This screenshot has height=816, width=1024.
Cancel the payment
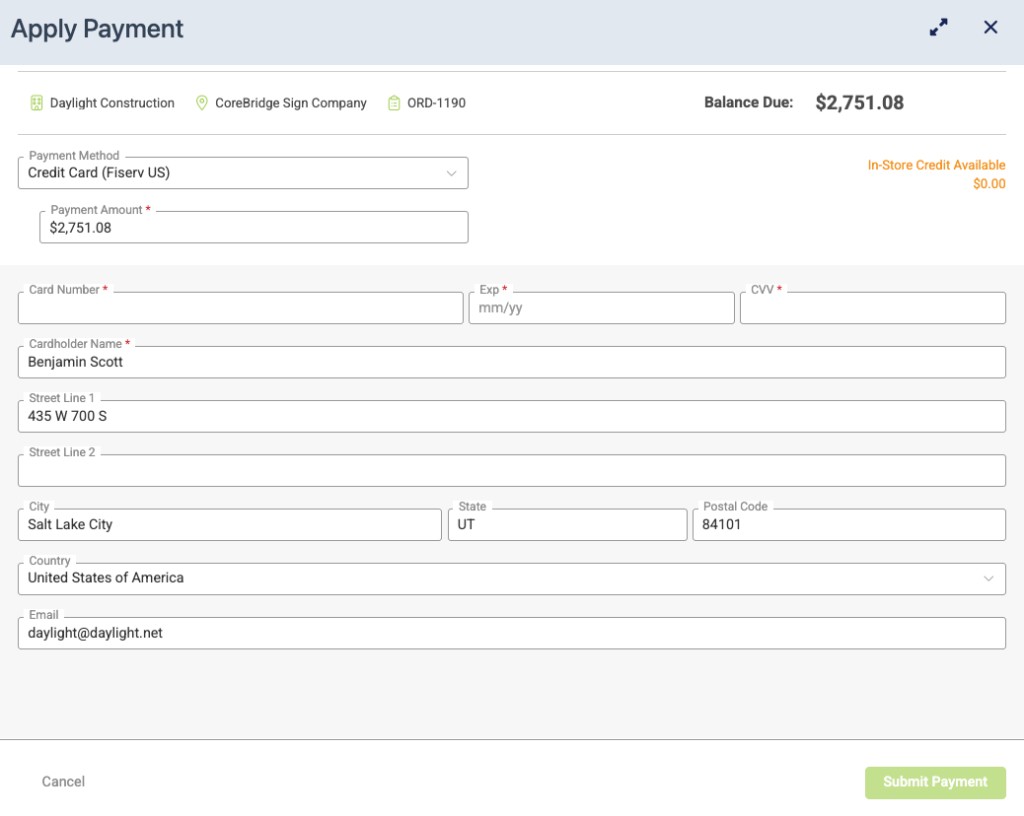(x=63, y=781)
